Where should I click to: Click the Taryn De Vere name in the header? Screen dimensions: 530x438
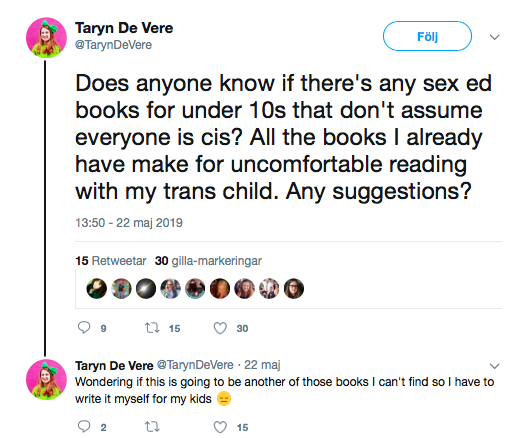[x=124, y=28]
